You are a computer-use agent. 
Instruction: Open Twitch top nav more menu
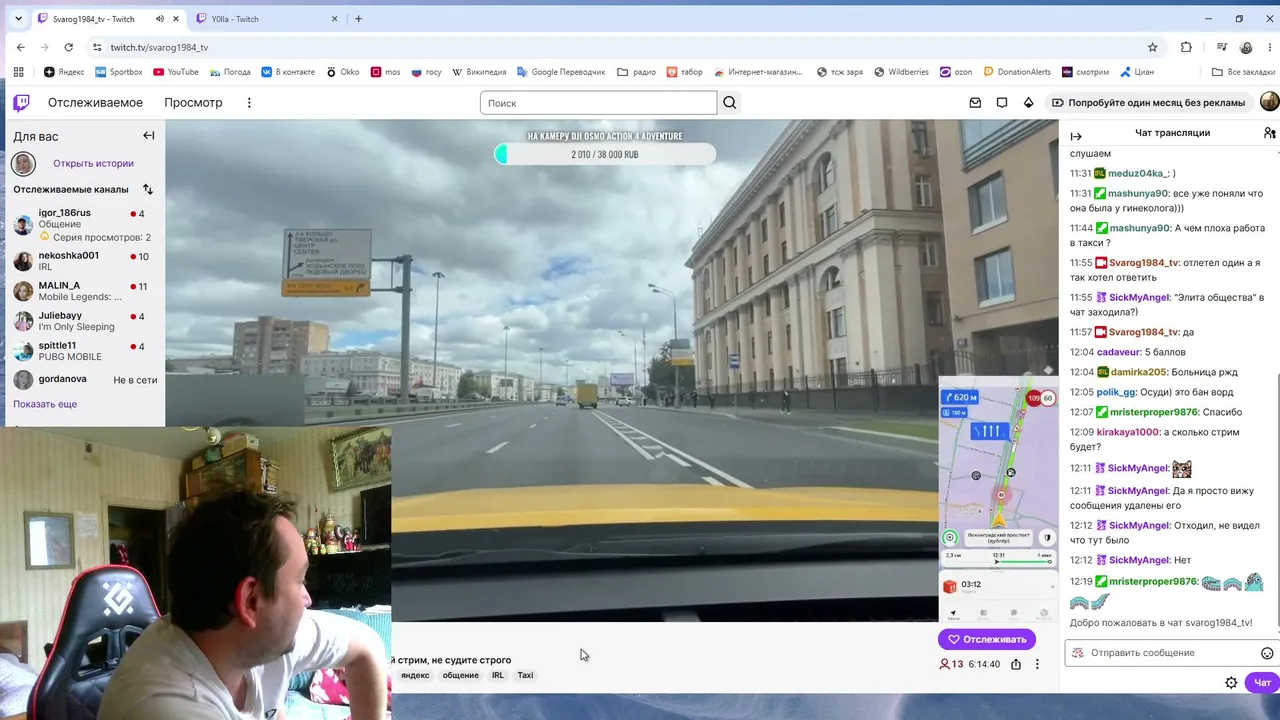249,102
